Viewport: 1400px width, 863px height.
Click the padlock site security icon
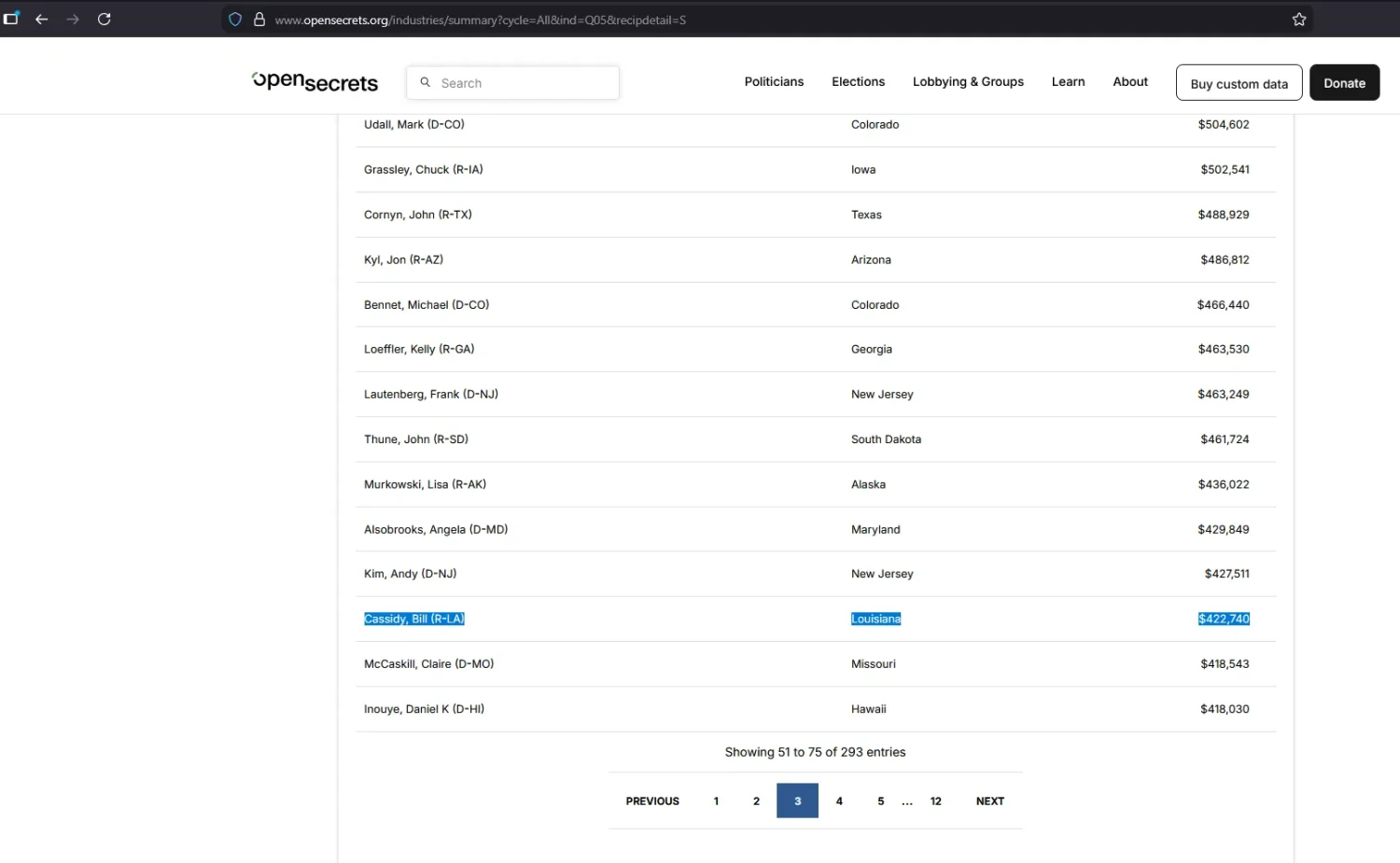259,20
